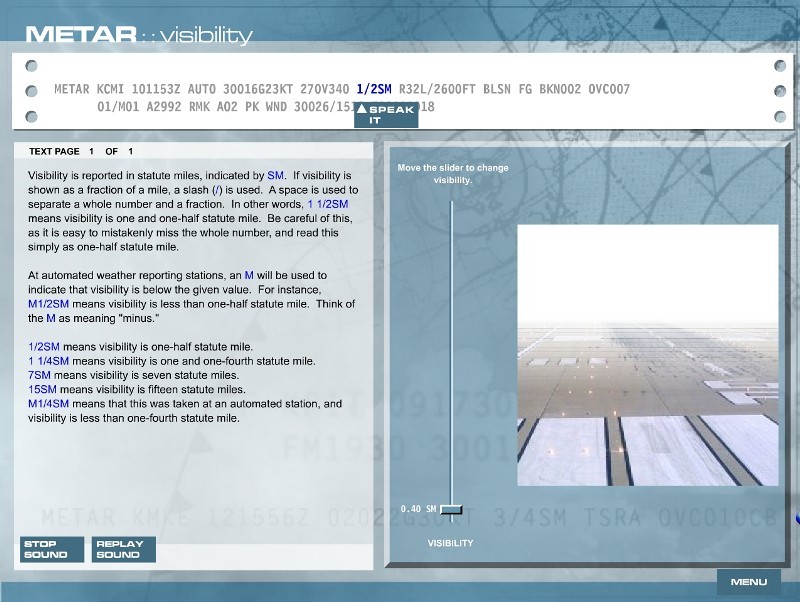Stop the sound narration
Image resolution: width=800 pixels, height=602 pixels.
point(46,549)
